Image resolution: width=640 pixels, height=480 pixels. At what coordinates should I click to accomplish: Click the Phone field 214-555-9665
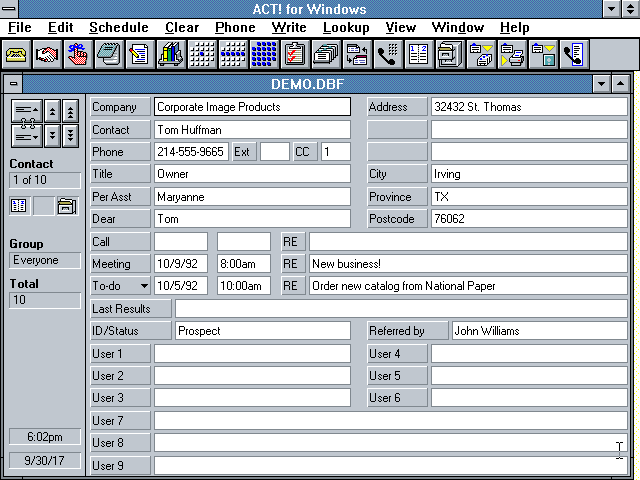pyautogui.click(x=191, y=152)
